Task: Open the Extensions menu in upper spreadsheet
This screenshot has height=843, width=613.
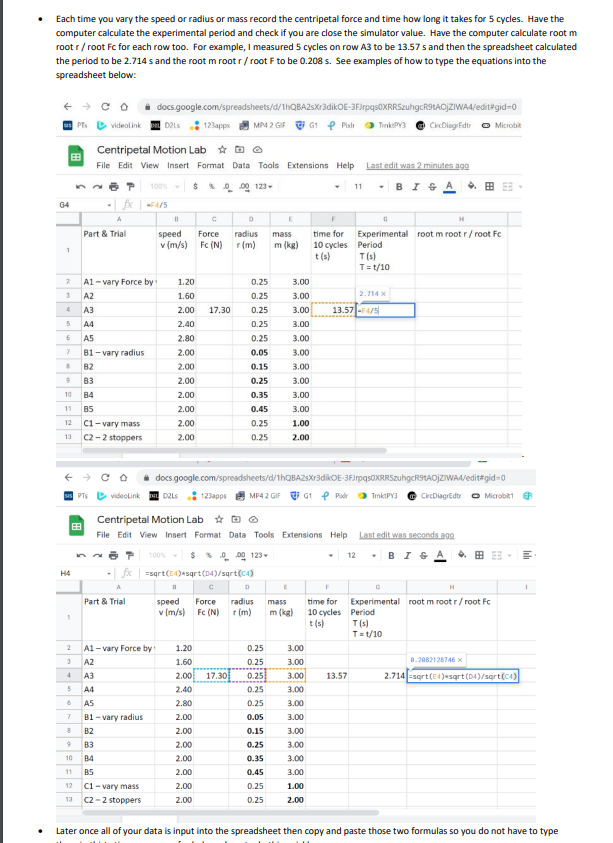Action: [x=308, y=166]
